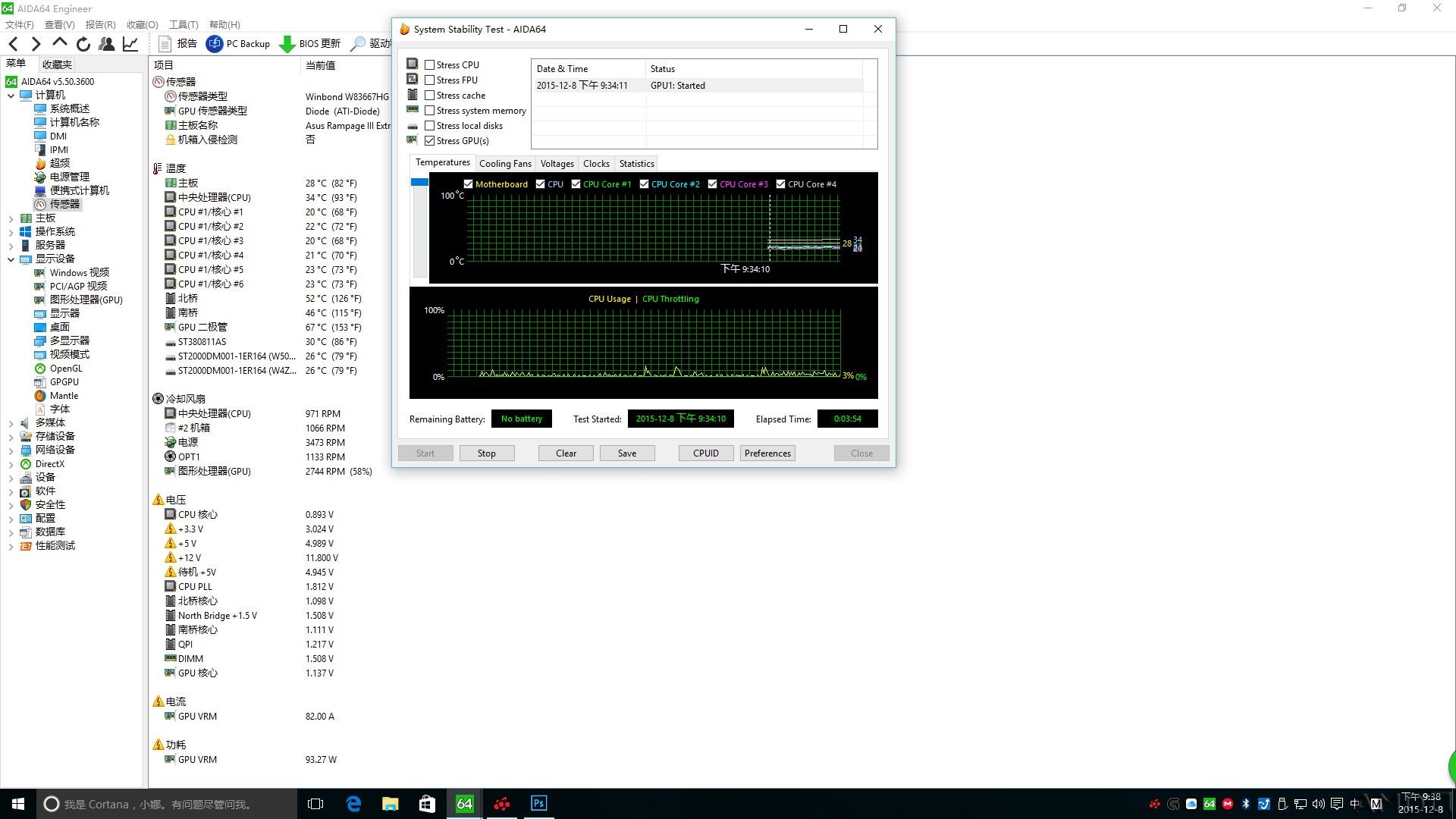Click the up-level arrow toolbar icon

(60, 43)
